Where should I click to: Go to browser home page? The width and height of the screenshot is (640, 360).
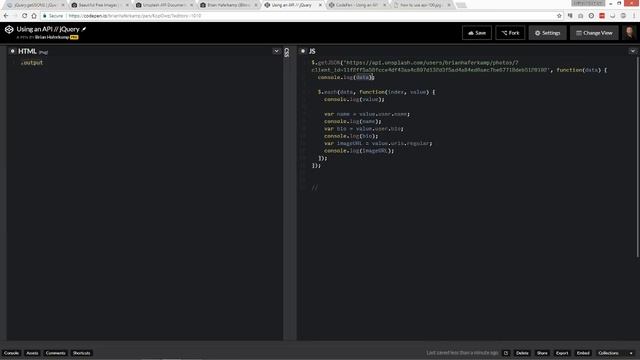[x=34, y=16]
